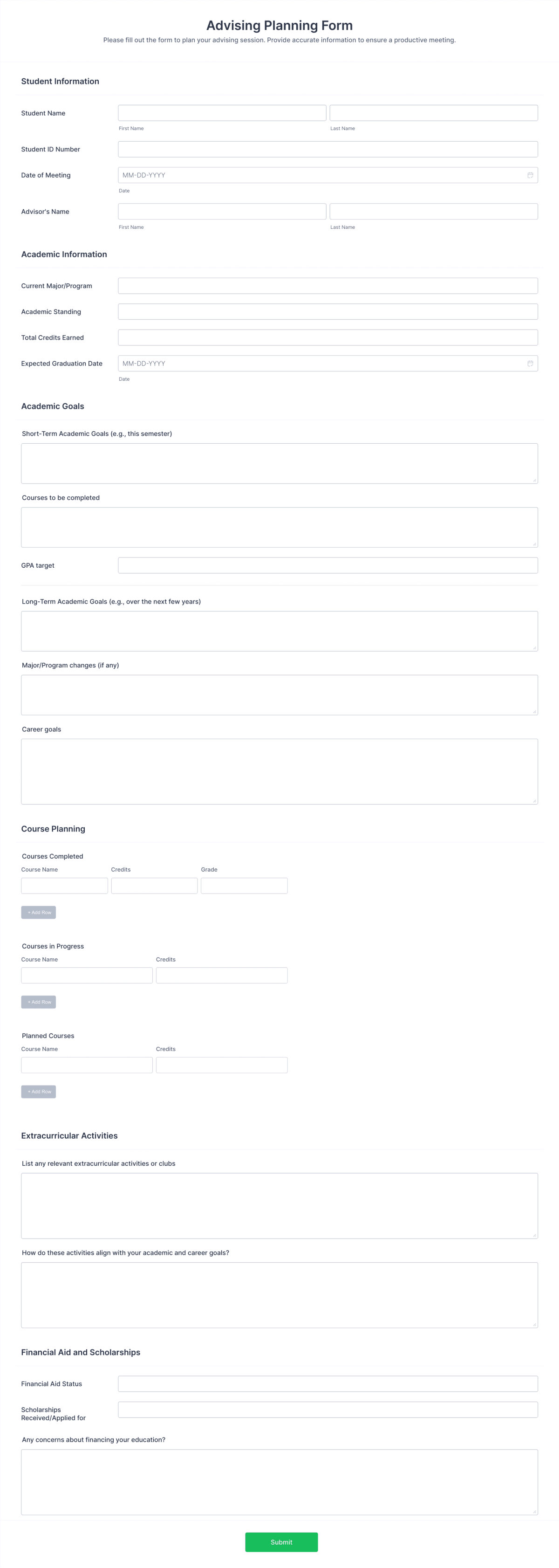This screenshot has width=559, height=1568.
Task: Open the Date of Meeting calendar picker
Action: click(529, 175)
